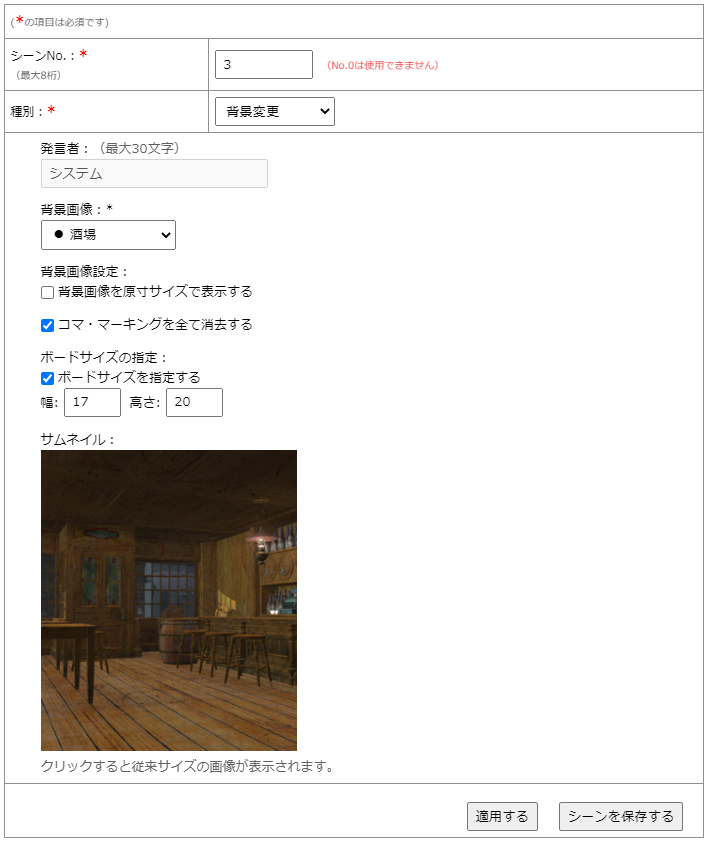Click the シーンを保存する button

click(621, 816)
